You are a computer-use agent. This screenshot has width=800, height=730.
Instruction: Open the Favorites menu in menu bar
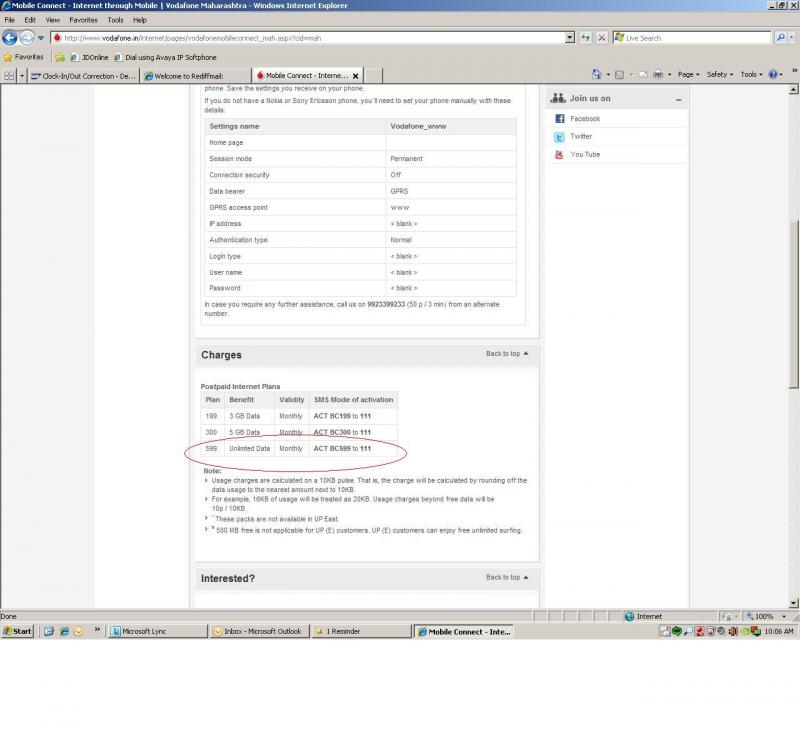[83, 20]
